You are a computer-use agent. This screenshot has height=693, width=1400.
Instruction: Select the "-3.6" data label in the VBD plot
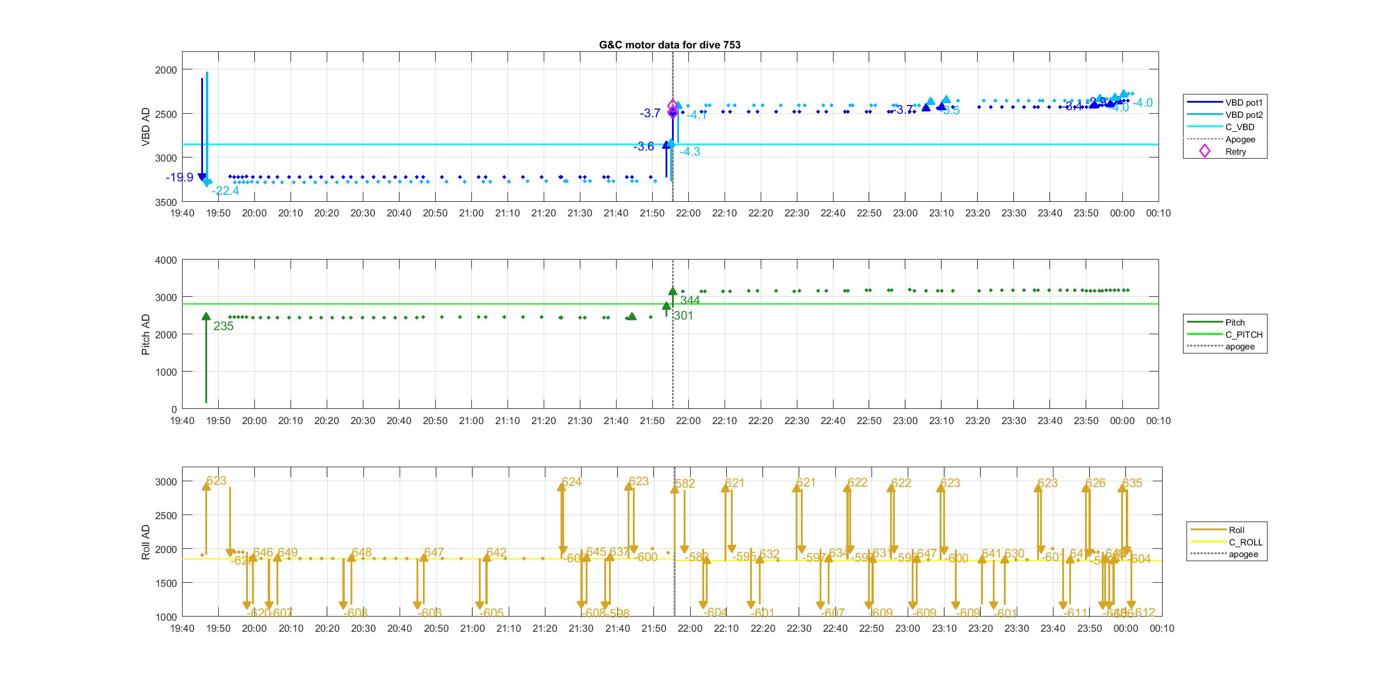(644, 146)
